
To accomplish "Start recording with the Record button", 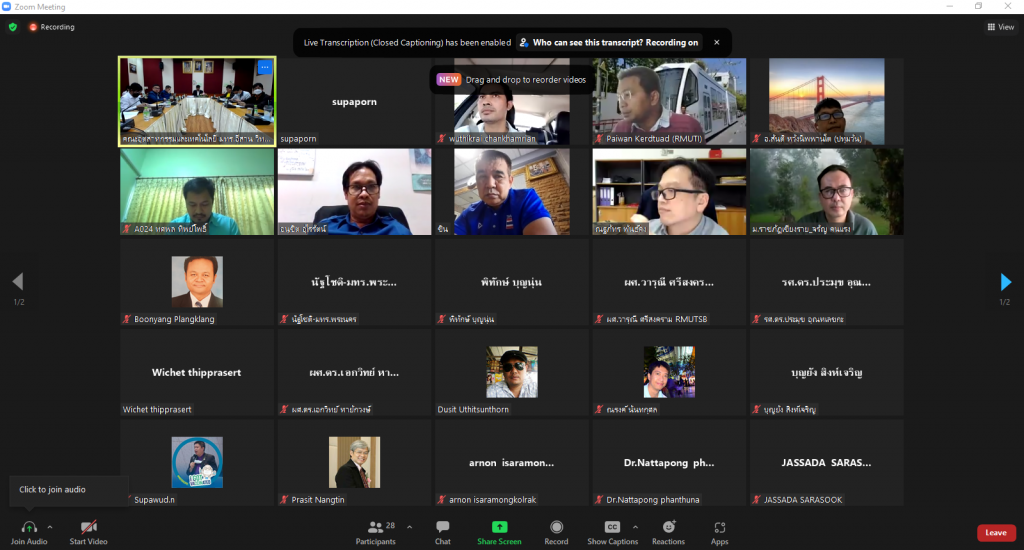I will 556,527.
